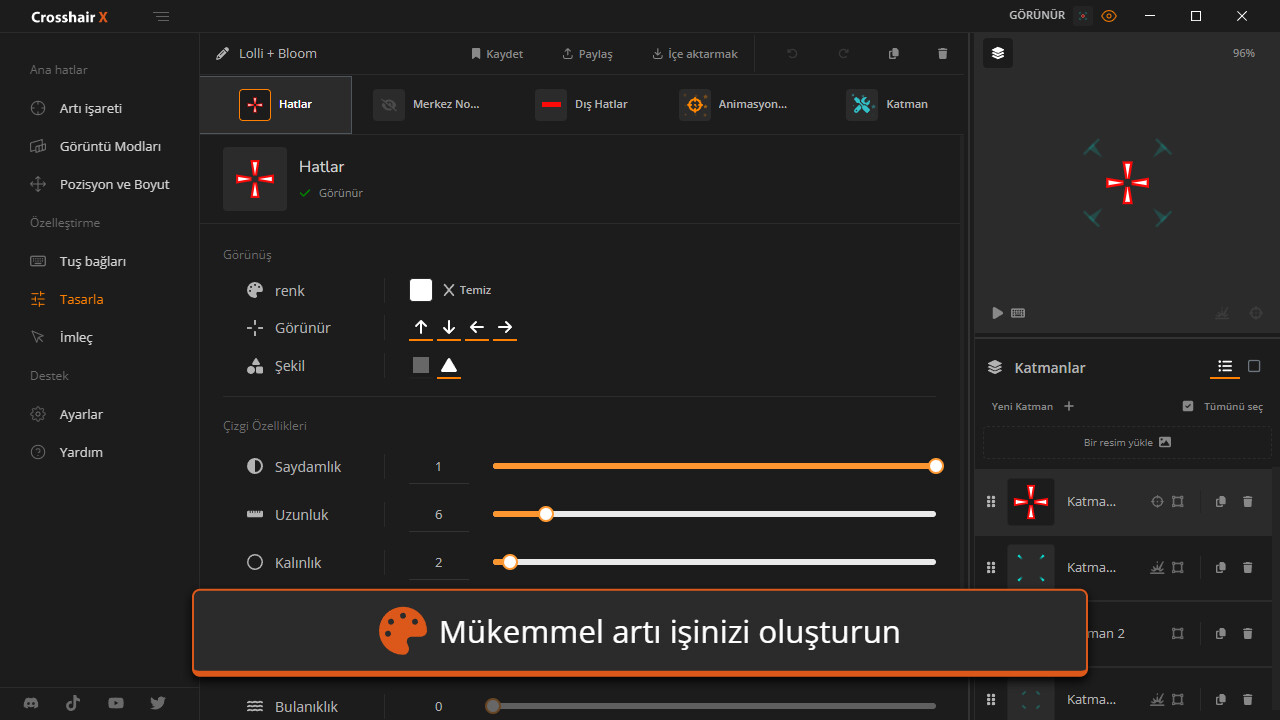
Task: Click the trash icon in top toolbar
Action: 942,54
